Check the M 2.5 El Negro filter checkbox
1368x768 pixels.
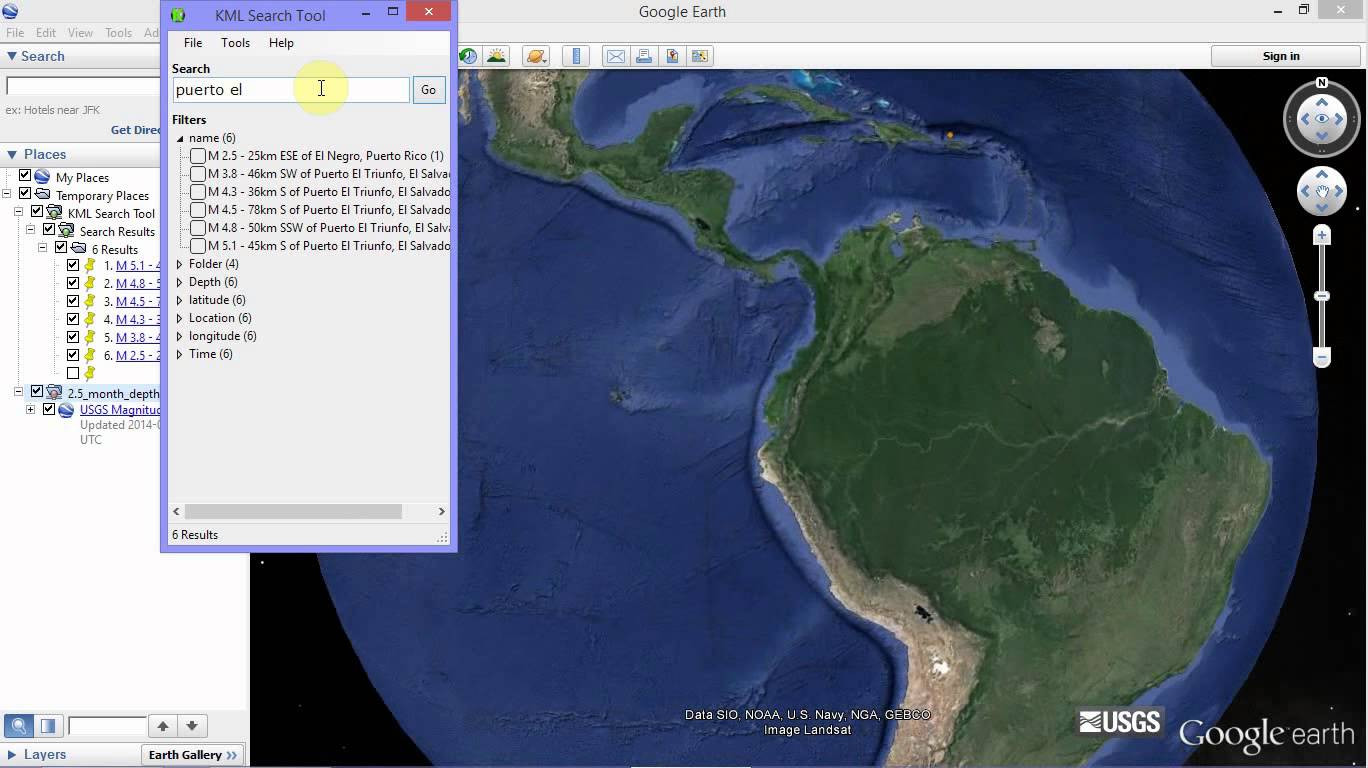coord(198,156)
